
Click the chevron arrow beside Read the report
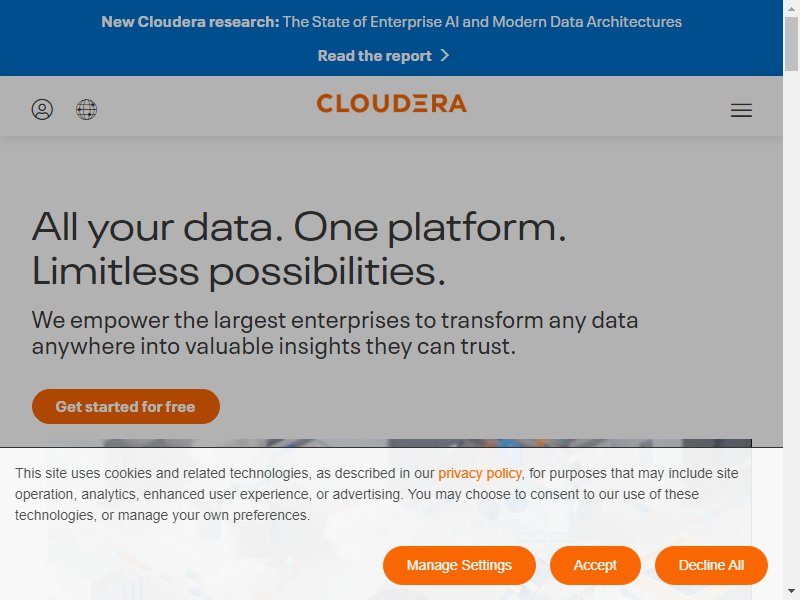click(x=445, y=55)
